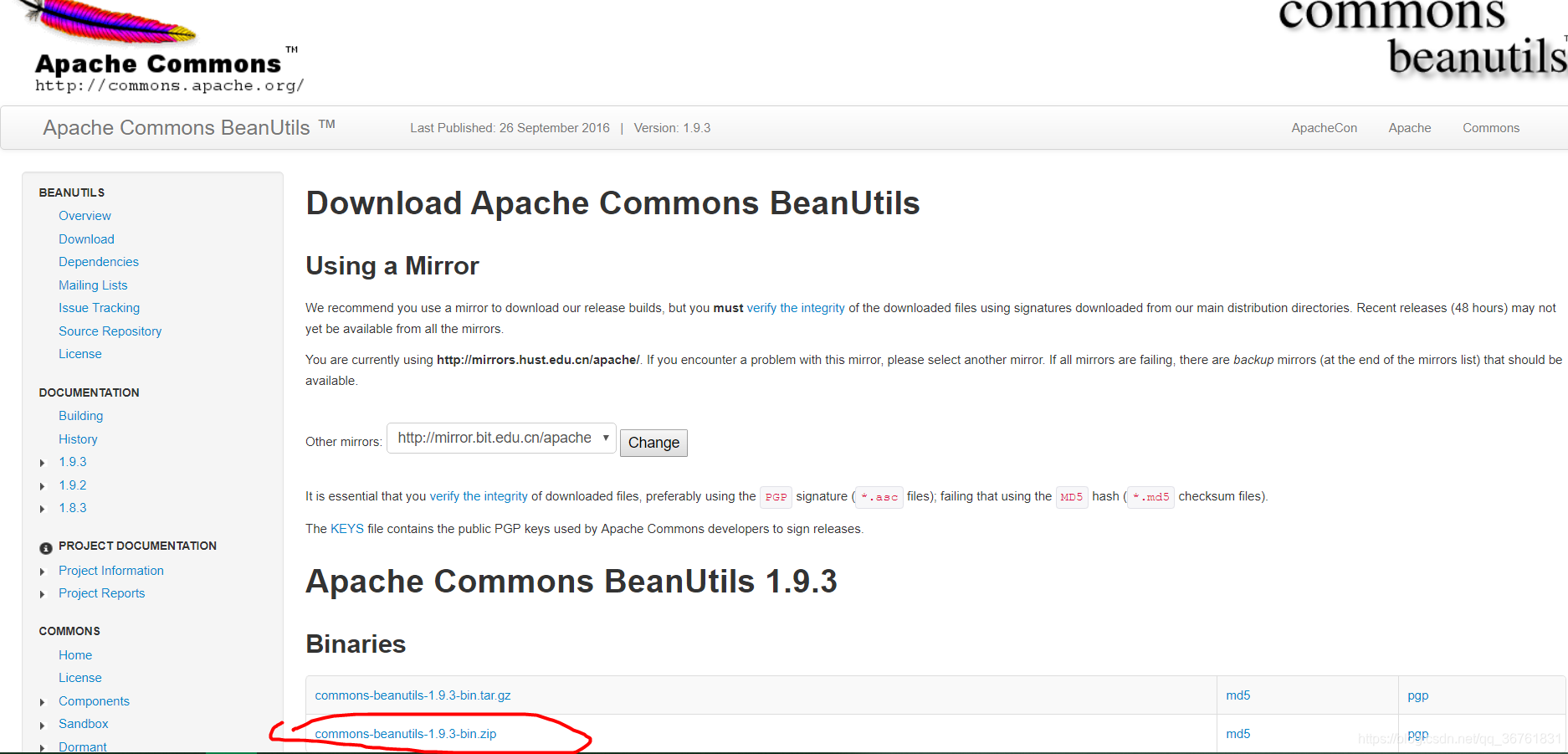This screenshot has width=1568, height=754.
Task: Click the *.asc file badge
Action: click(878, 496)
